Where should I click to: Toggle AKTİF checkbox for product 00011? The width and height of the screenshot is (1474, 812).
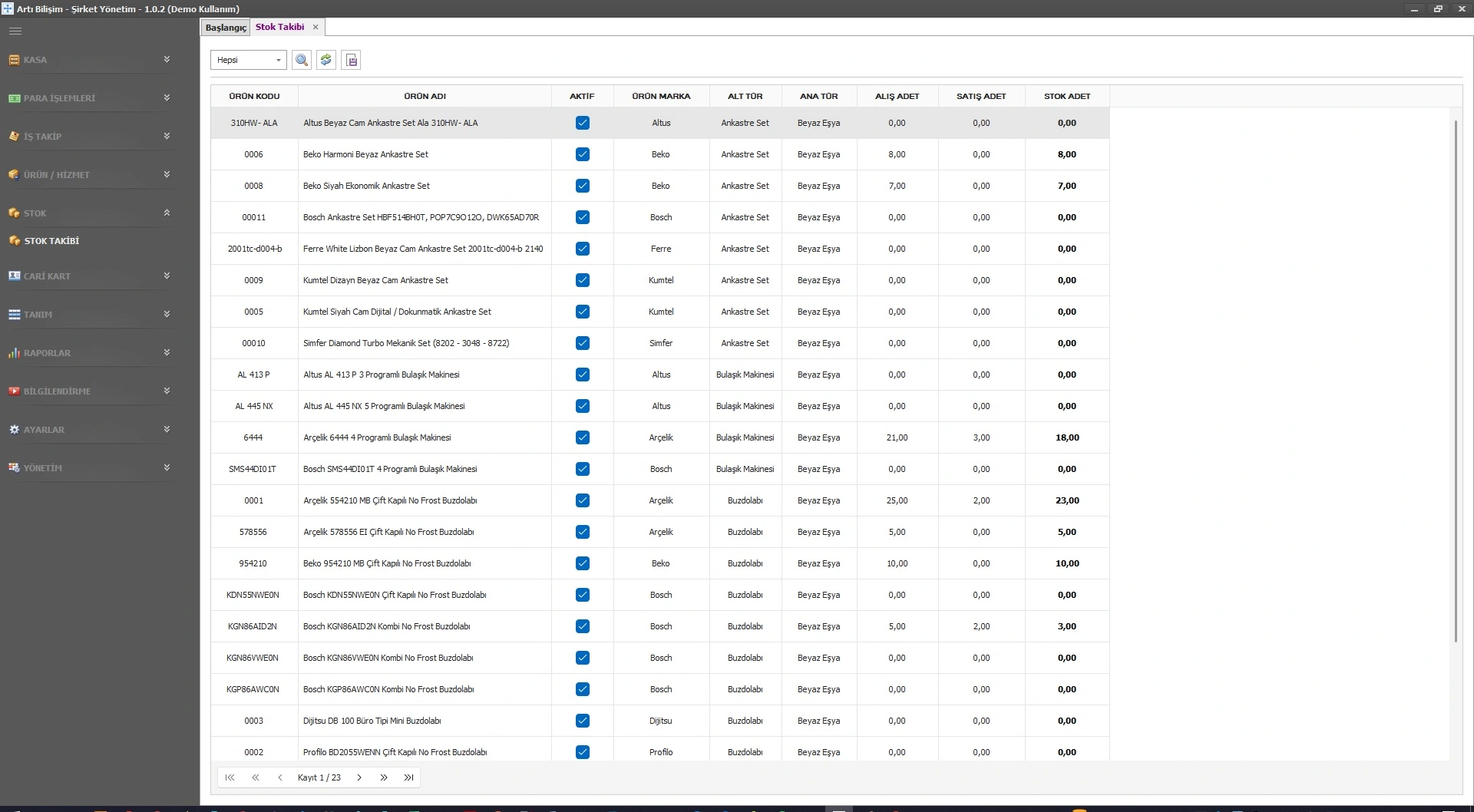[x=583, y=217]
